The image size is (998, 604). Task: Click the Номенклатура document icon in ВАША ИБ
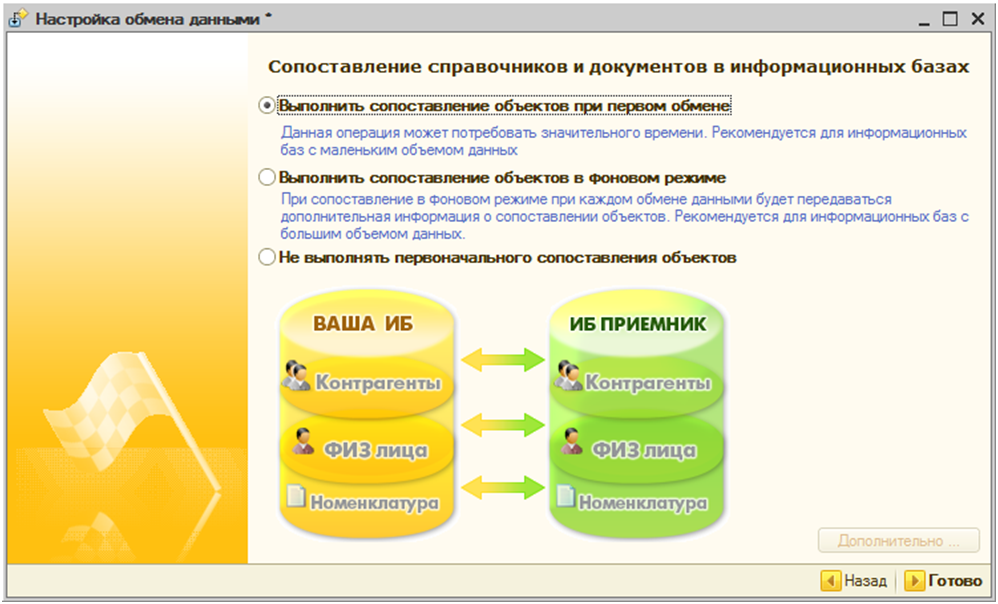(295, 497)
